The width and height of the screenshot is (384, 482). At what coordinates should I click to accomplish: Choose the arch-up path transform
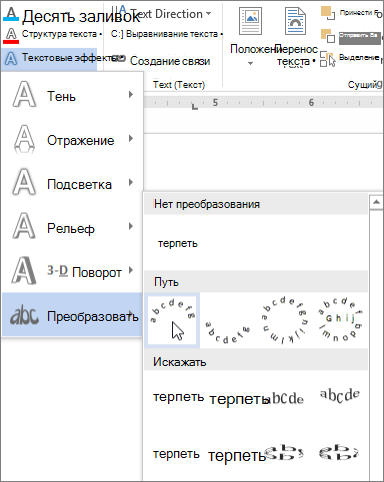[172, 320]
